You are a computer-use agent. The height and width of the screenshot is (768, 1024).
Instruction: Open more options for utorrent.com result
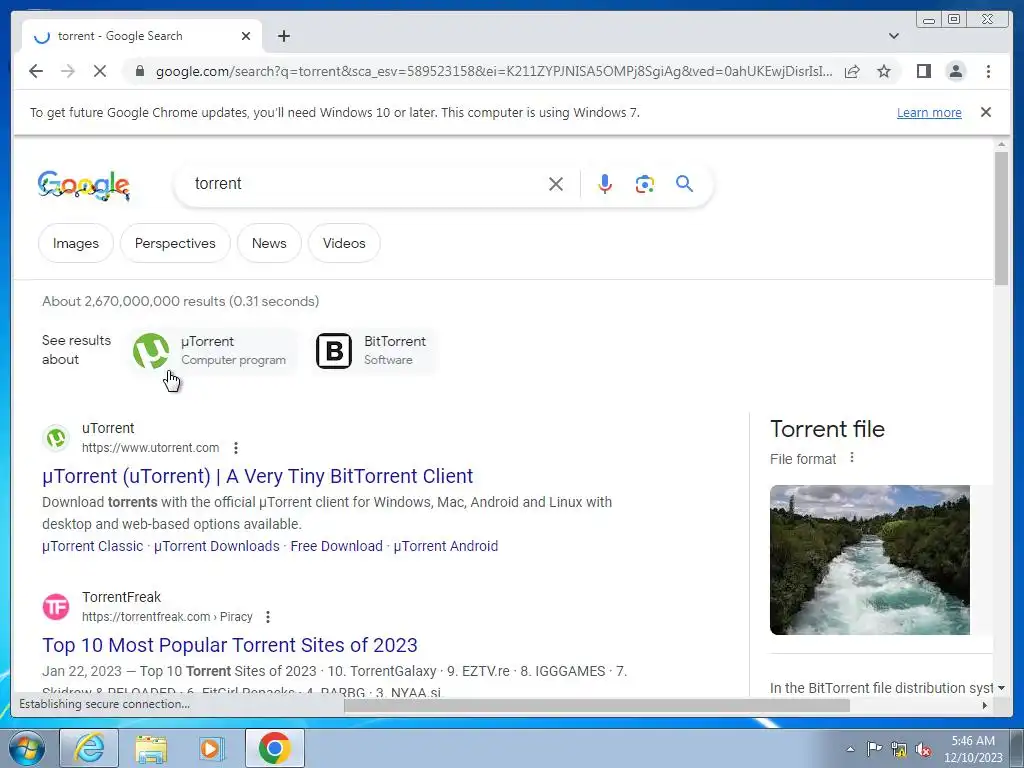coord(236,448)
